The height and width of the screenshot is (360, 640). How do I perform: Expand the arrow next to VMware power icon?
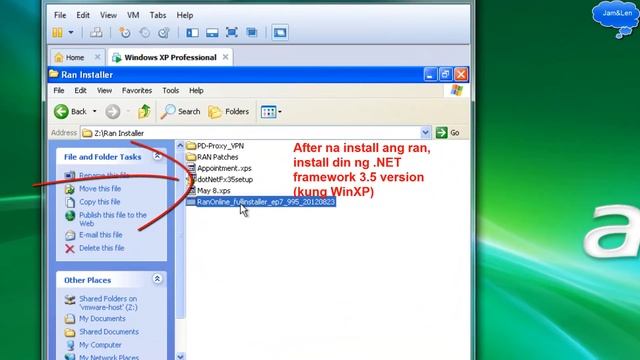(71, 32)
